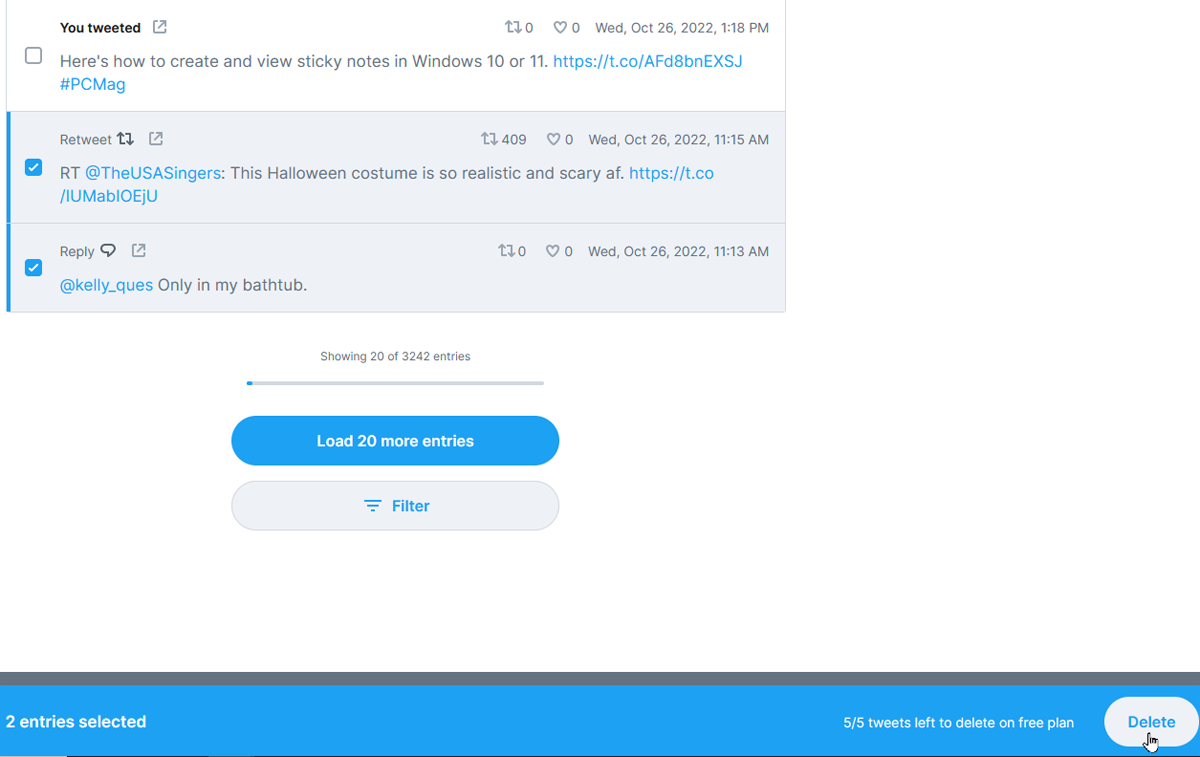Open the Halloween retweet externally

[155, 139]
